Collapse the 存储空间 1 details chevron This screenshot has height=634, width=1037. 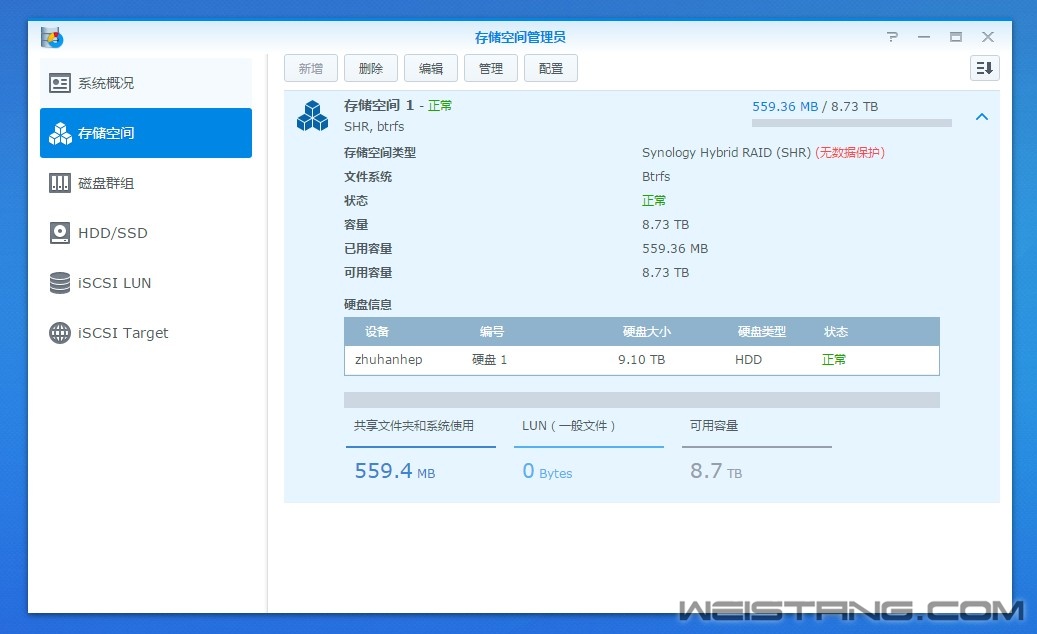click(x=981, y=117)
